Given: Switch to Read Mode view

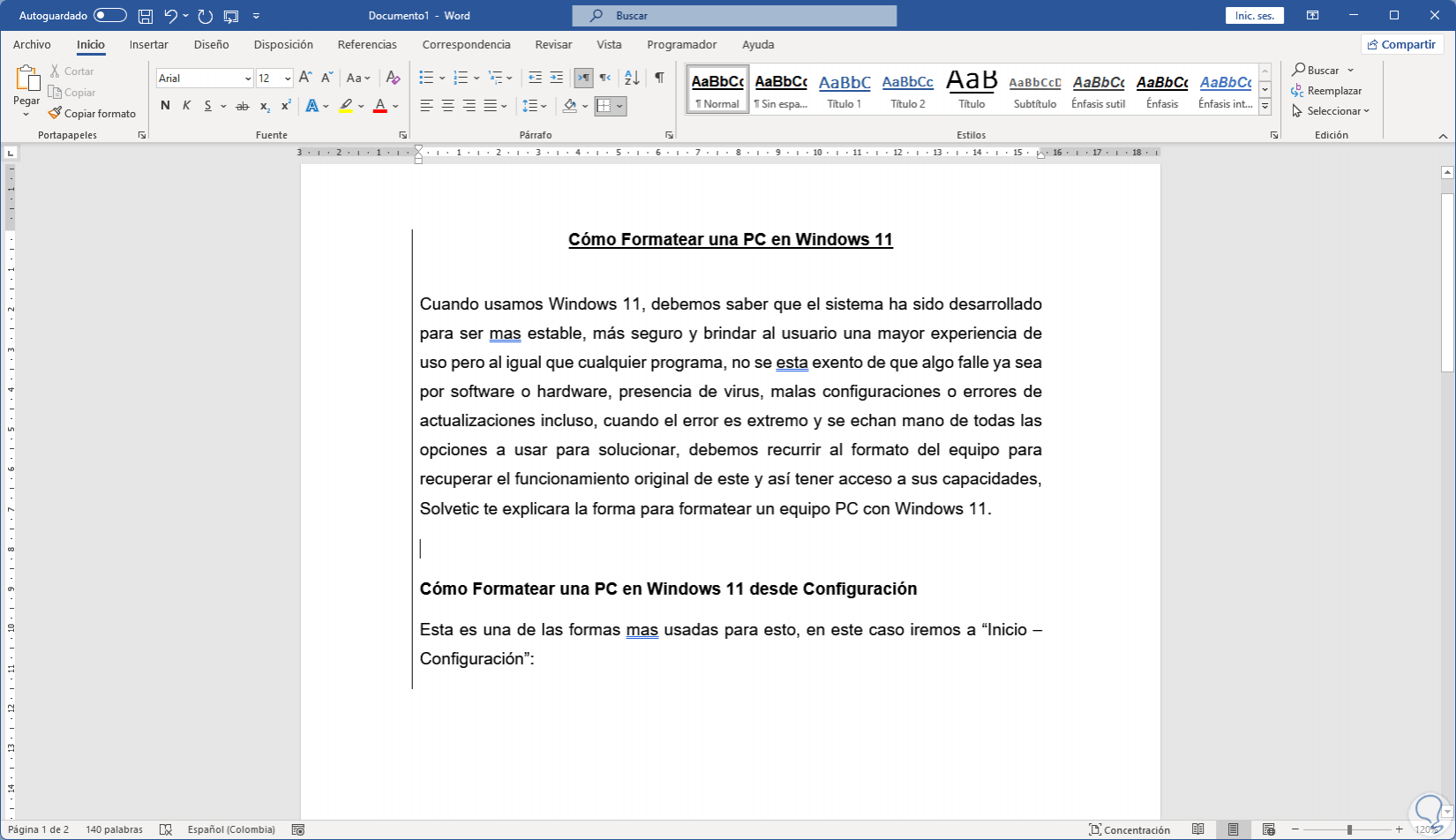Looking at the screenshot, I should (x=1197, y=829).
